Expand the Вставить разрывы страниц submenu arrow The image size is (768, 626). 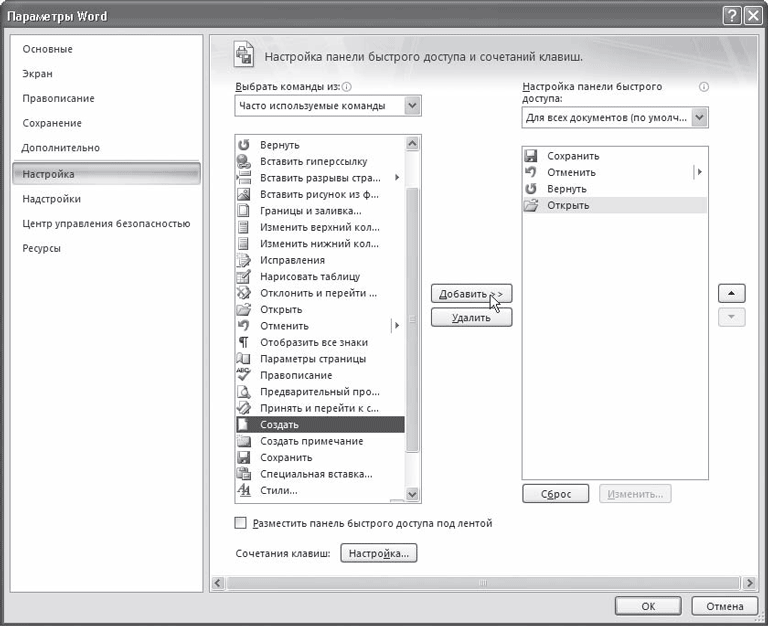(x=397, y=178)
